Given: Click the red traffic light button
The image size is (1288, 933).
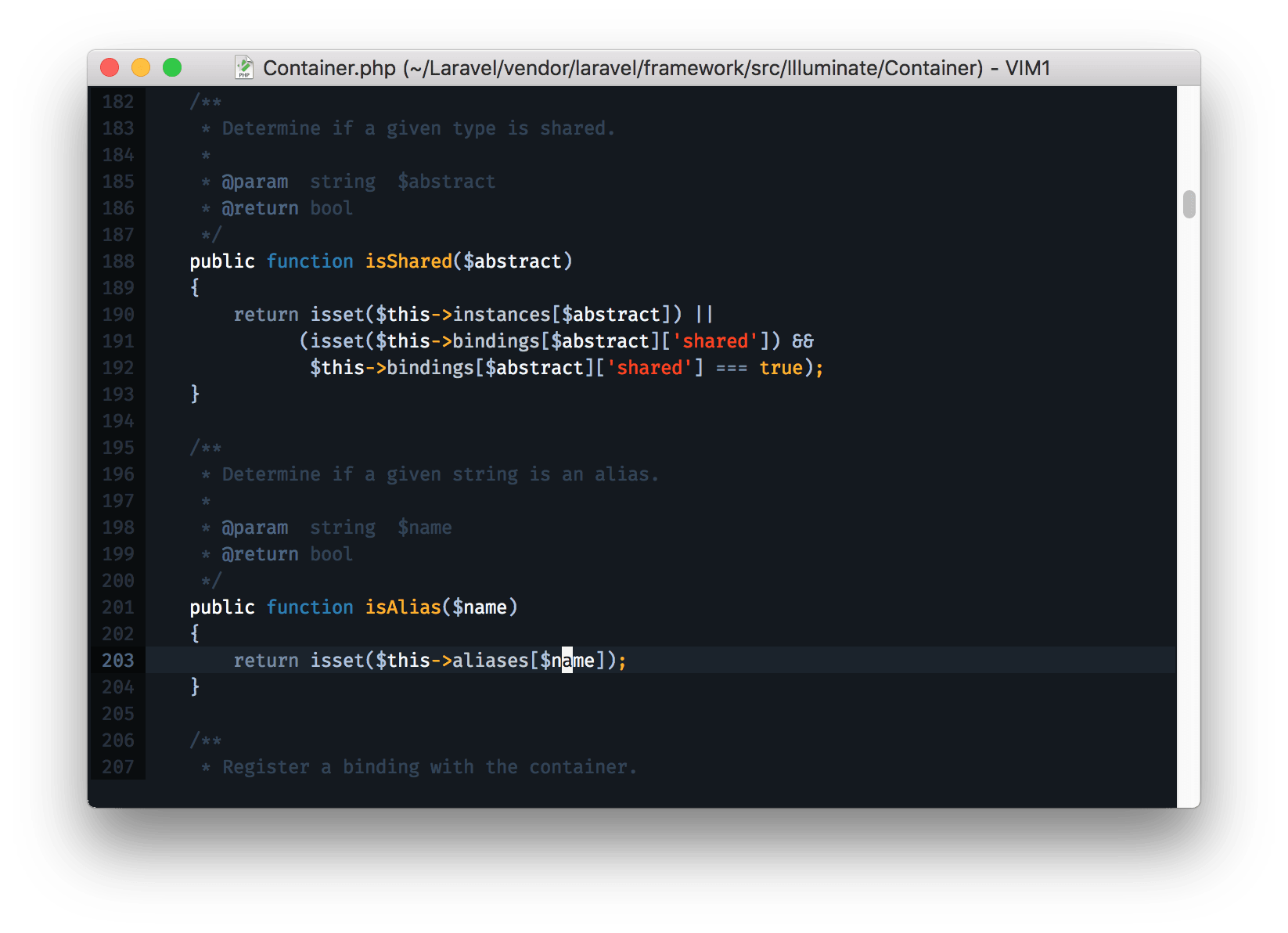Looking at the screenshot, I should (x=110, y=68).
